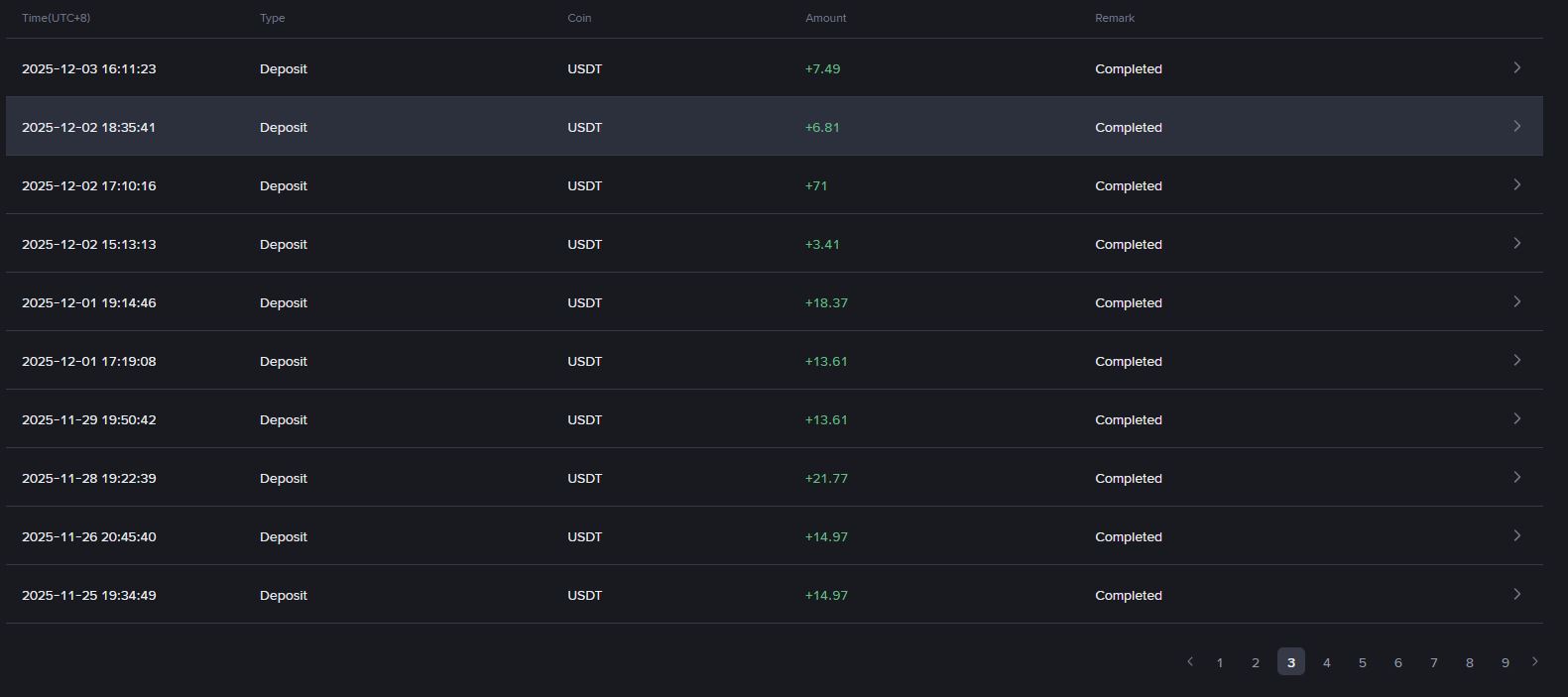The image size is (1568, 697).
Task: Switch to page 4 of records
Action: [1327, 662]
